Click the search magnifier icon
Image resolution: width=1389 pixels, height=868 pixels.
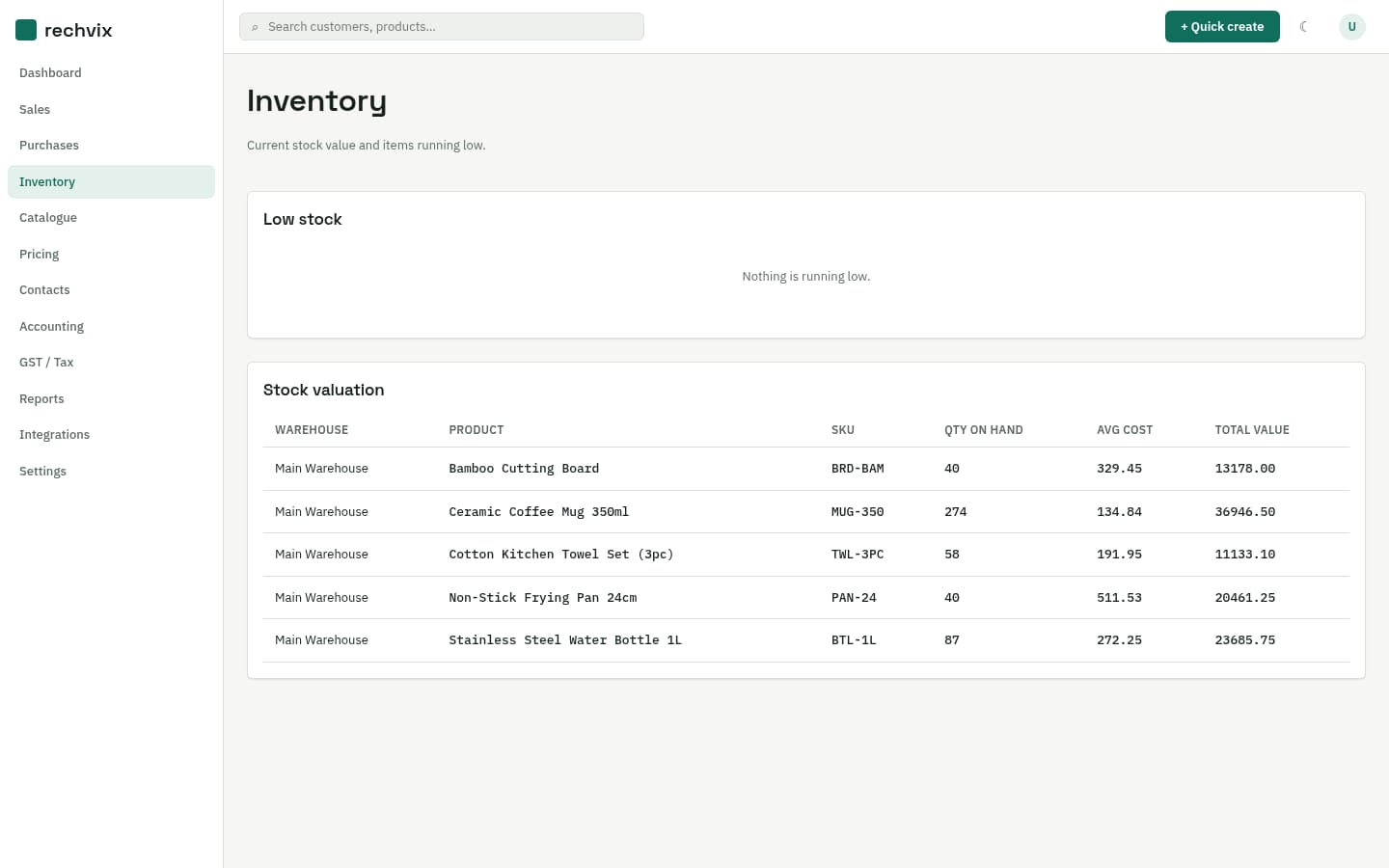tap(255, 27)
